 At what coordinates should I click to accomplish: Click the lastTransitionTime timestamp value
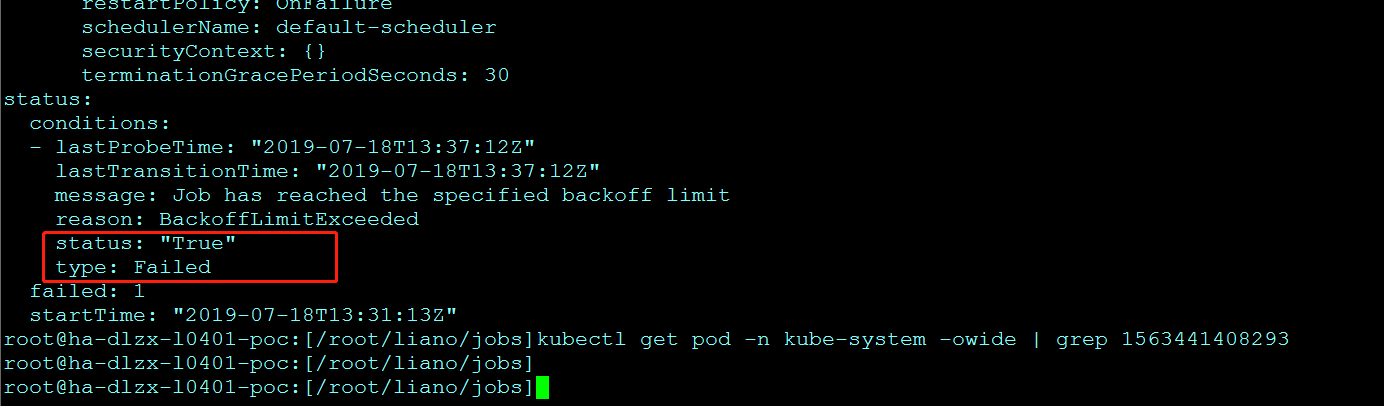(x=457, y=171)
